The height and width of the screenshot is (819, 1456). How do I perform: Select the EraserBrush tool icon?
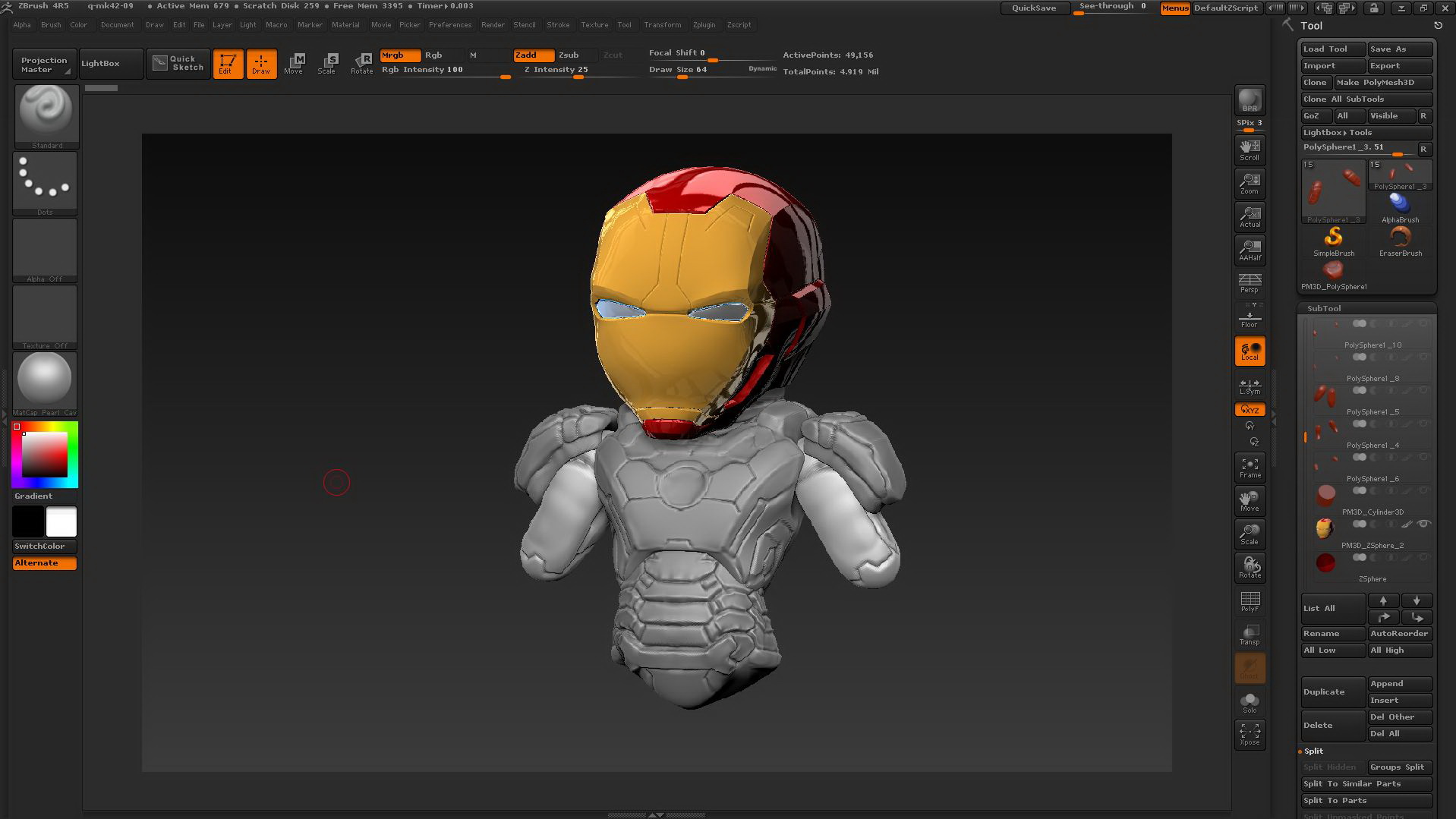1401,241
